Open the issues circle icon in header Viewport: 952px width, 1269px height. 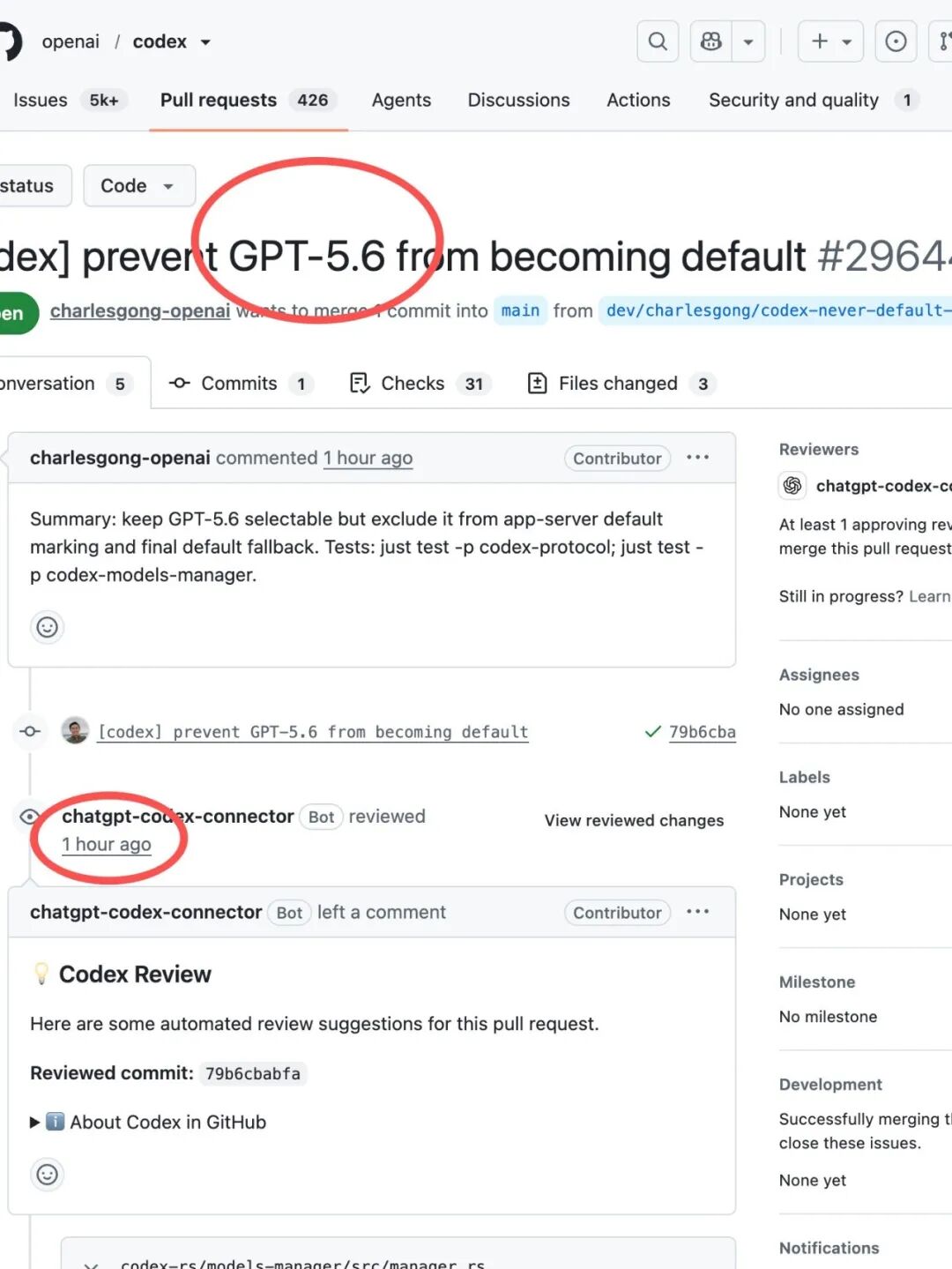(x=896, y=41)
